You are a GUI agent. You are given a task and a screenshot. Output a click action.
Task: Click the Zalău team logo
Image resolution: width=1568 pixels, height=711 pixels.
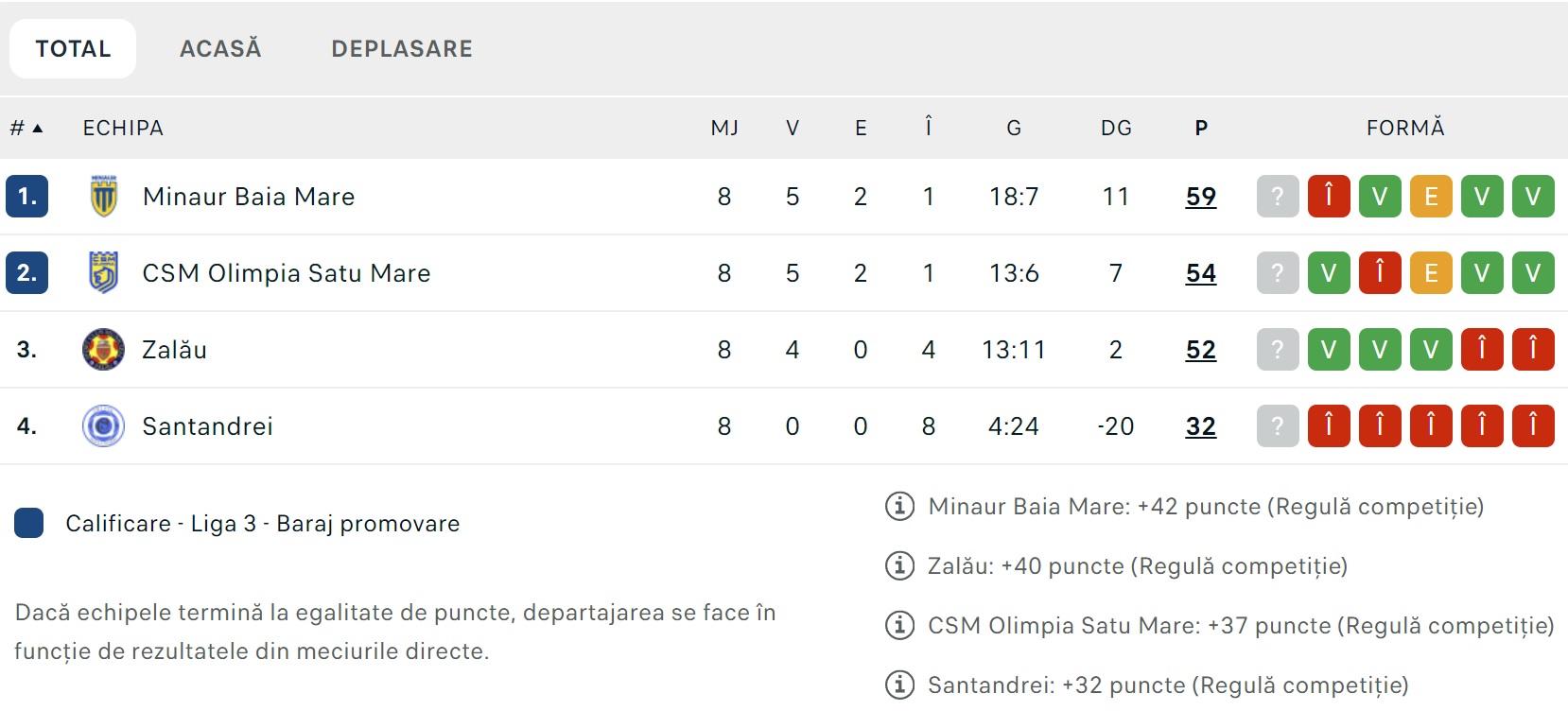pos(104,350)
